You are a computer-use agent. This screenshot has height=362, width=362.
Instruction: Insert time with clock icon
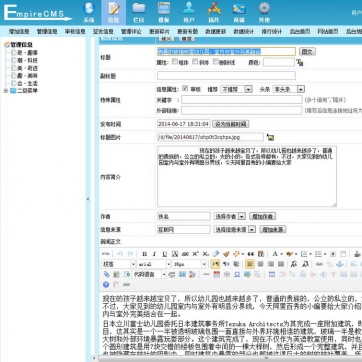coord(227,275)
